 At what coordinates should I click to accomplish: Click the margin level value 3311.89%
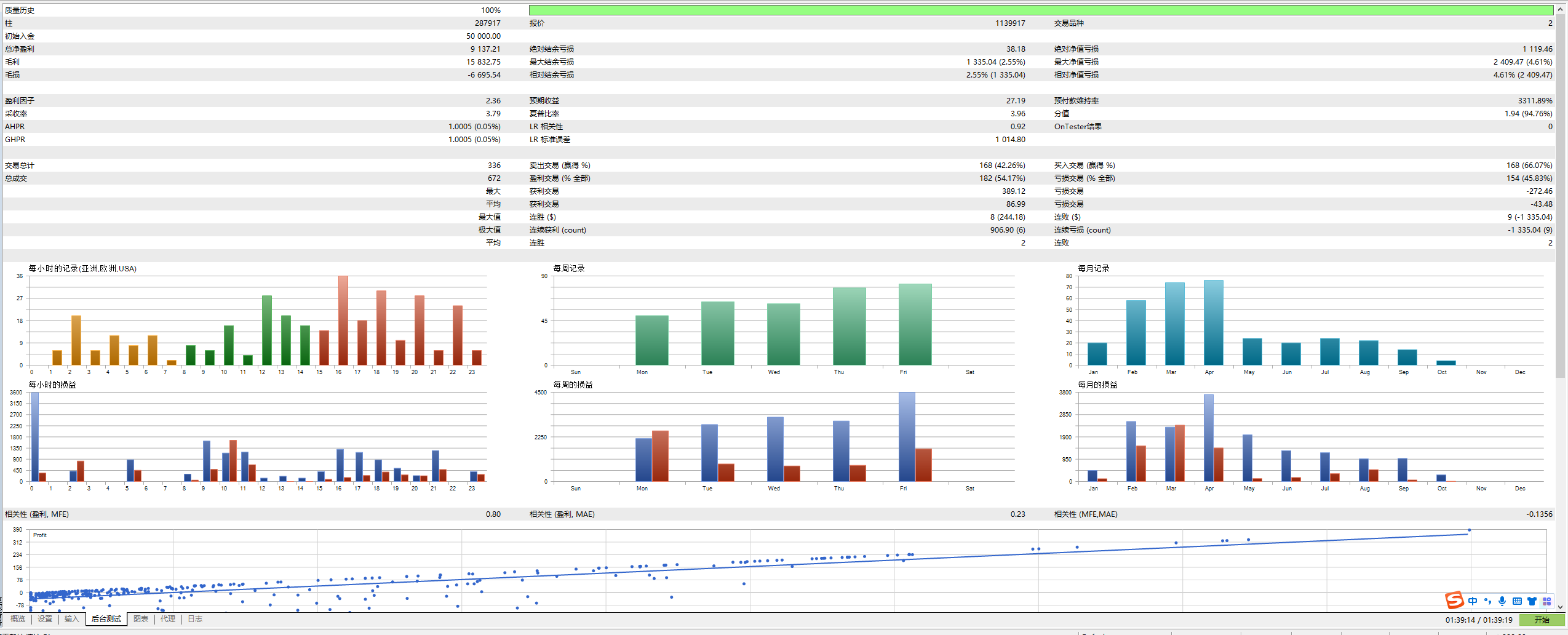click(1535, 100)
